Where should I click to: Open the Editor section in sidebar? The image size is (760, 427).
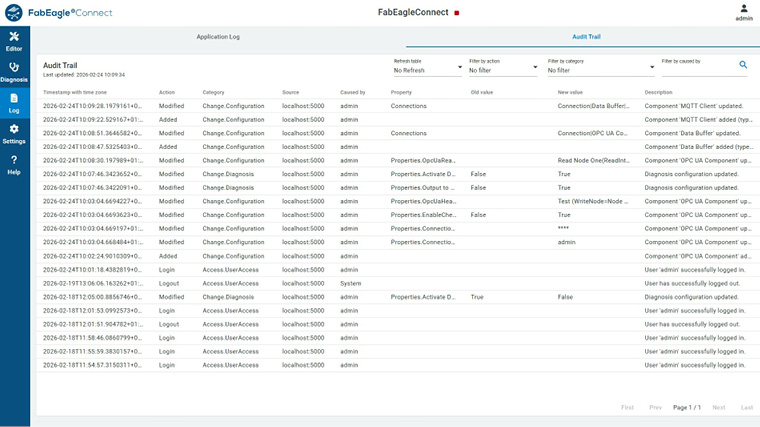click(14, 41)
